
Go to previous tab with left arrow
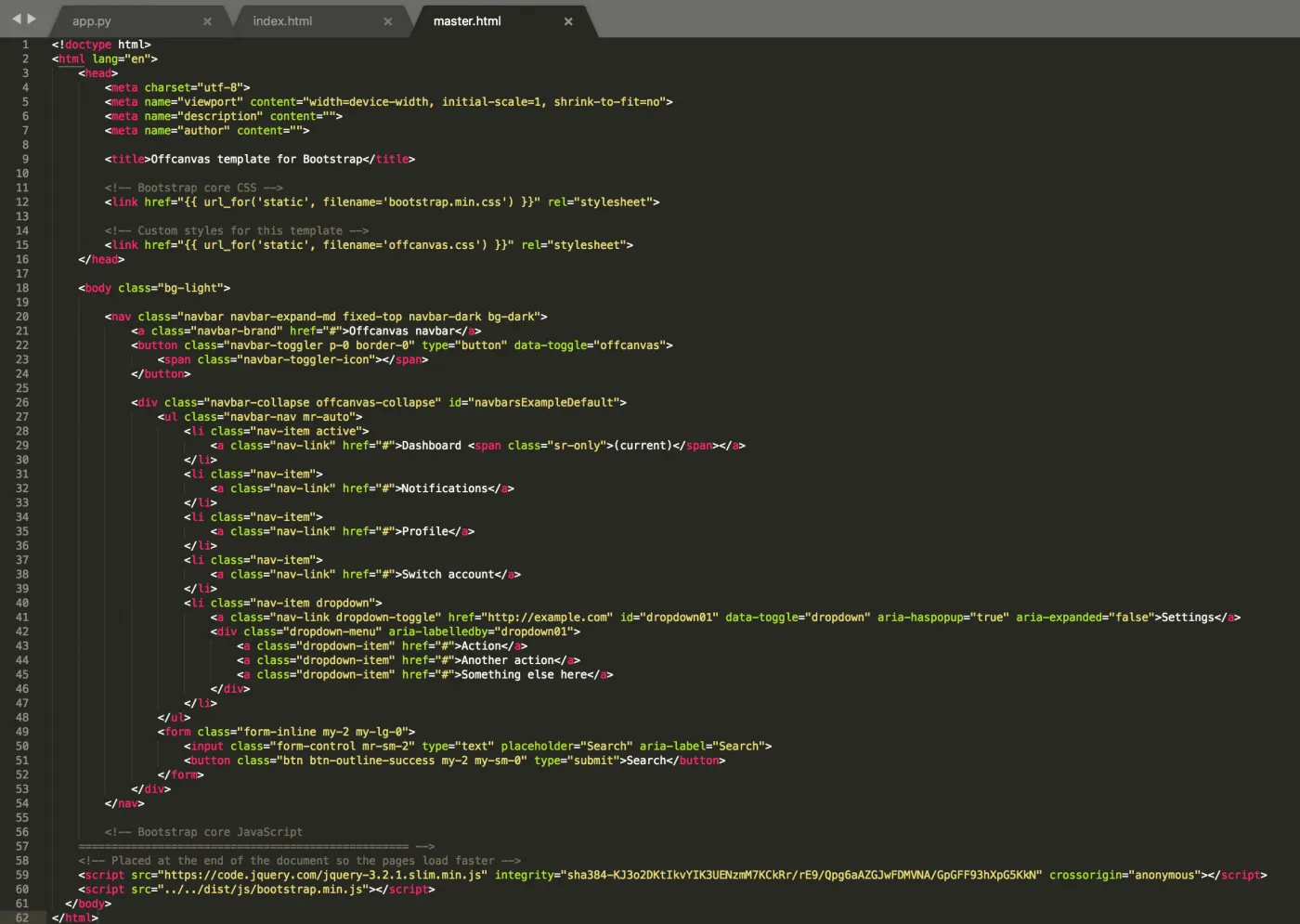16,19
